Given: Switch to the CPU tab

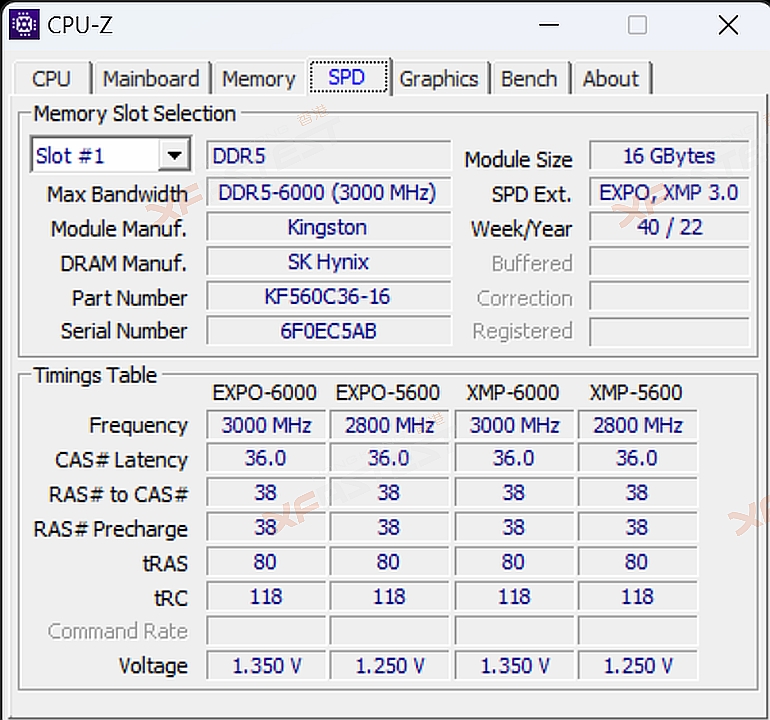Looking at the screenshot, I should 52,79.
